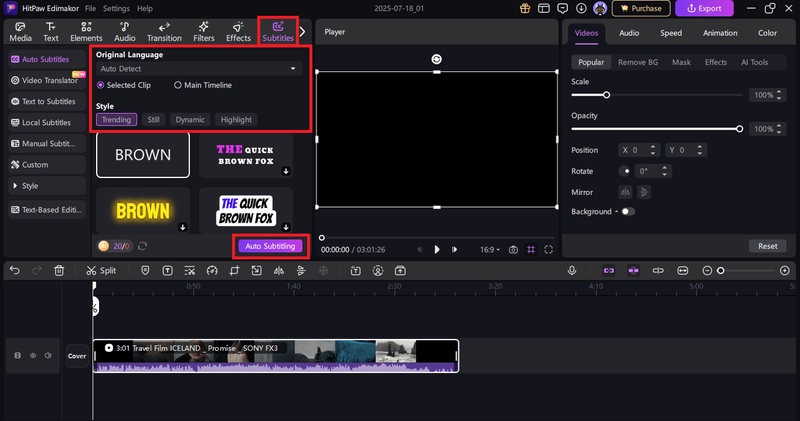Screen dimensions: 800x421
Task: Adjust the Rotate degree stepper
Action: [x=664, y=171]
